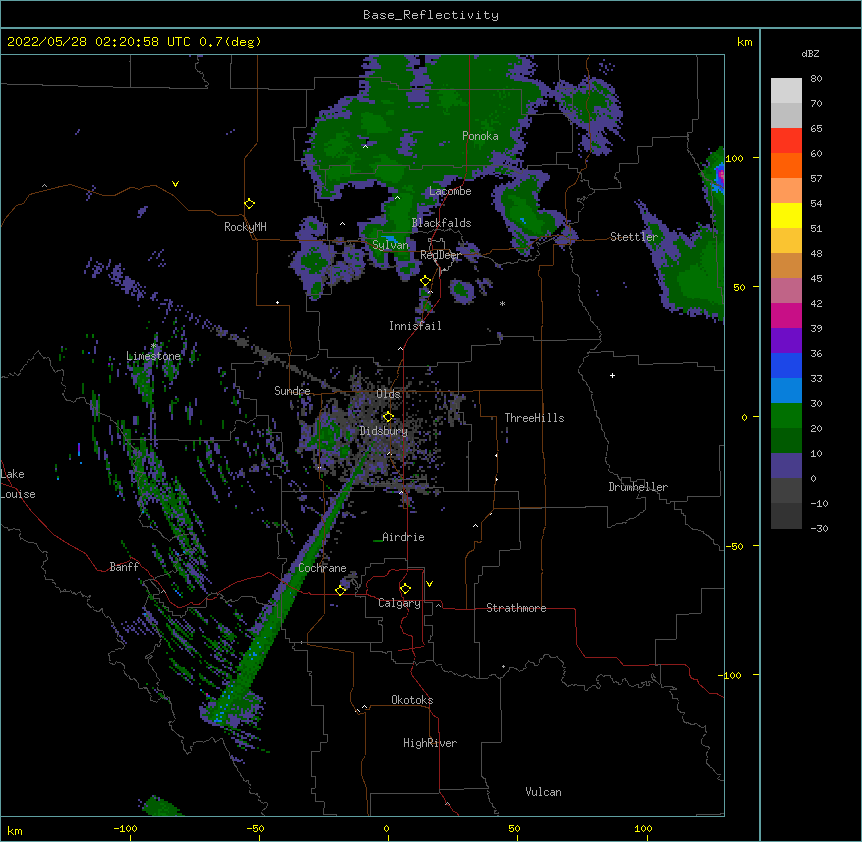The image size is (862, 842).
Task: Click the Cochrane label
Action: (x=322, y=568)
